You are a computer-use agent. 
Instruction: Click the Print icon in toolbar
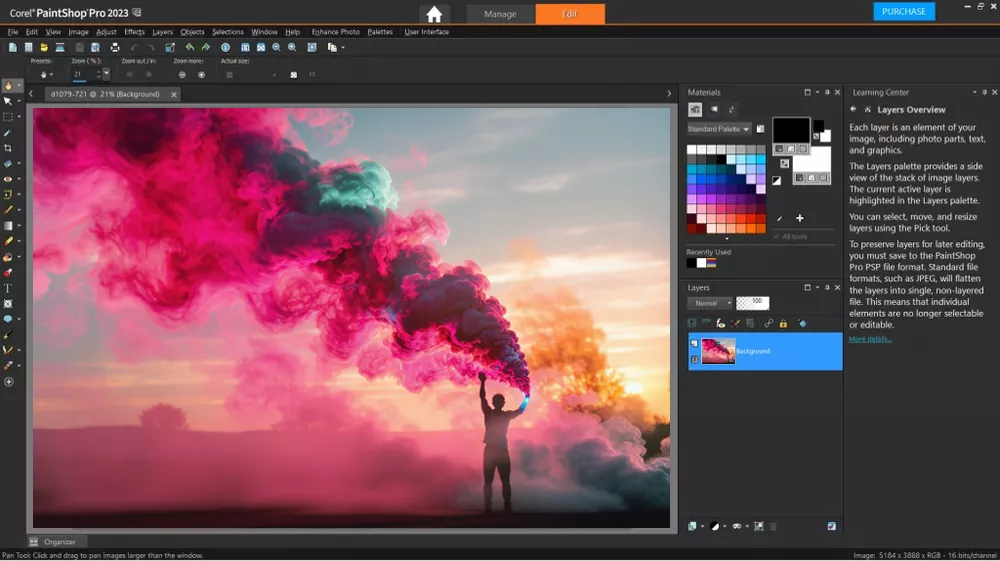coord(115,47)
